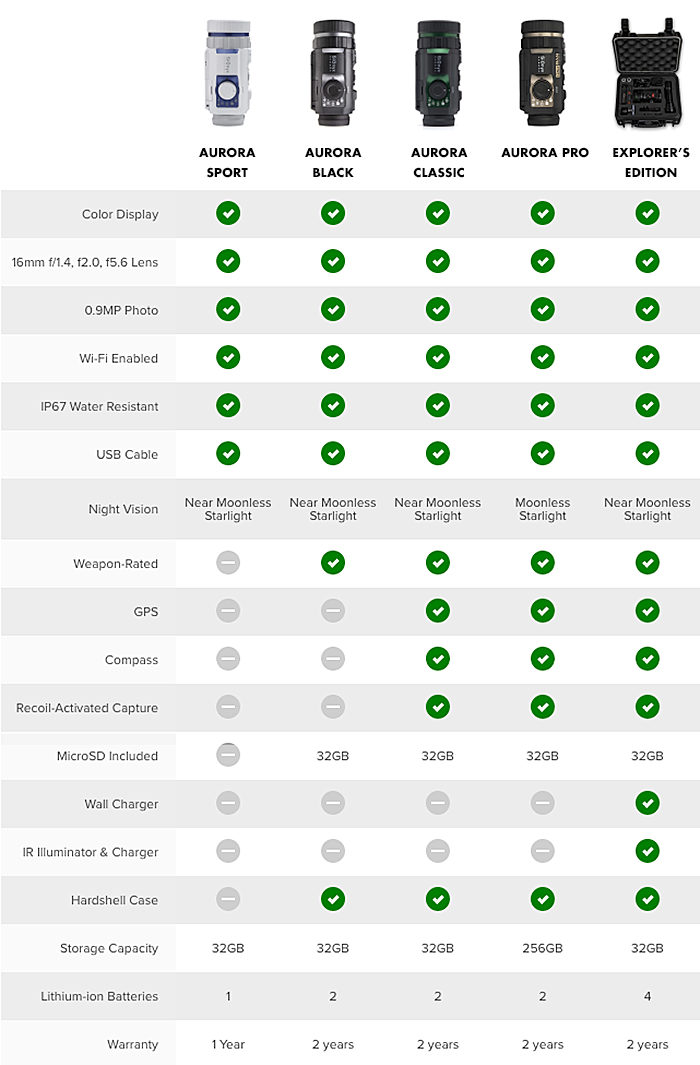Open the AURORA PRO heading link
The width and height of the screenshot is (700, 1065).
tap(545, 153)
